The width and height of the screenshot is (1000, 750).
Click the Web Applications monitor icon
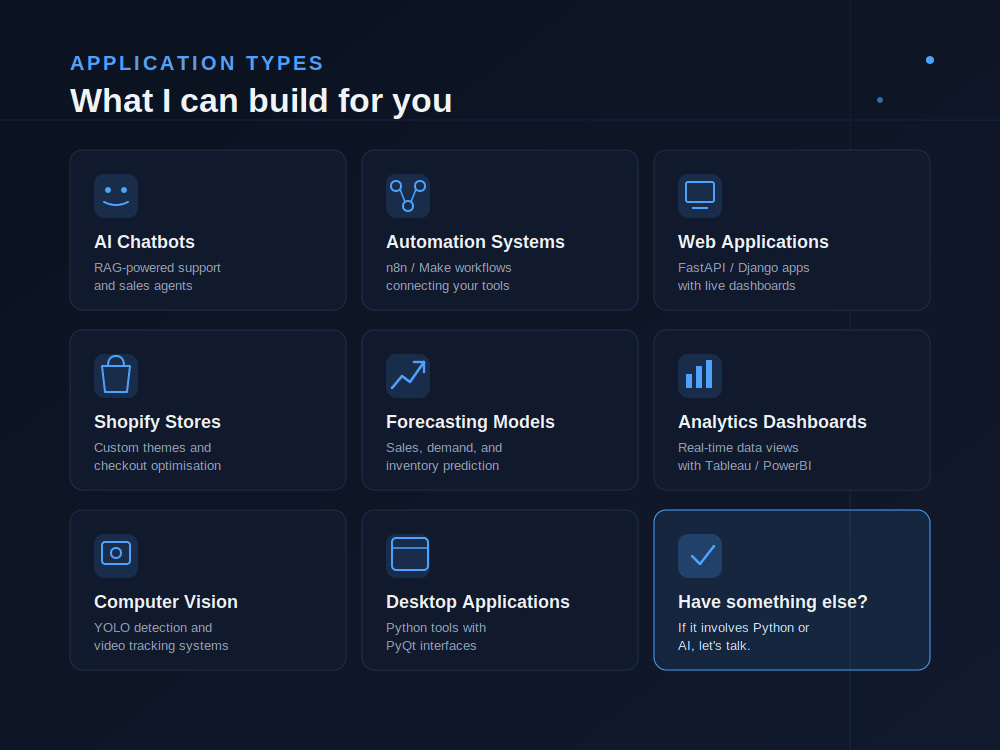coord(700,196)
